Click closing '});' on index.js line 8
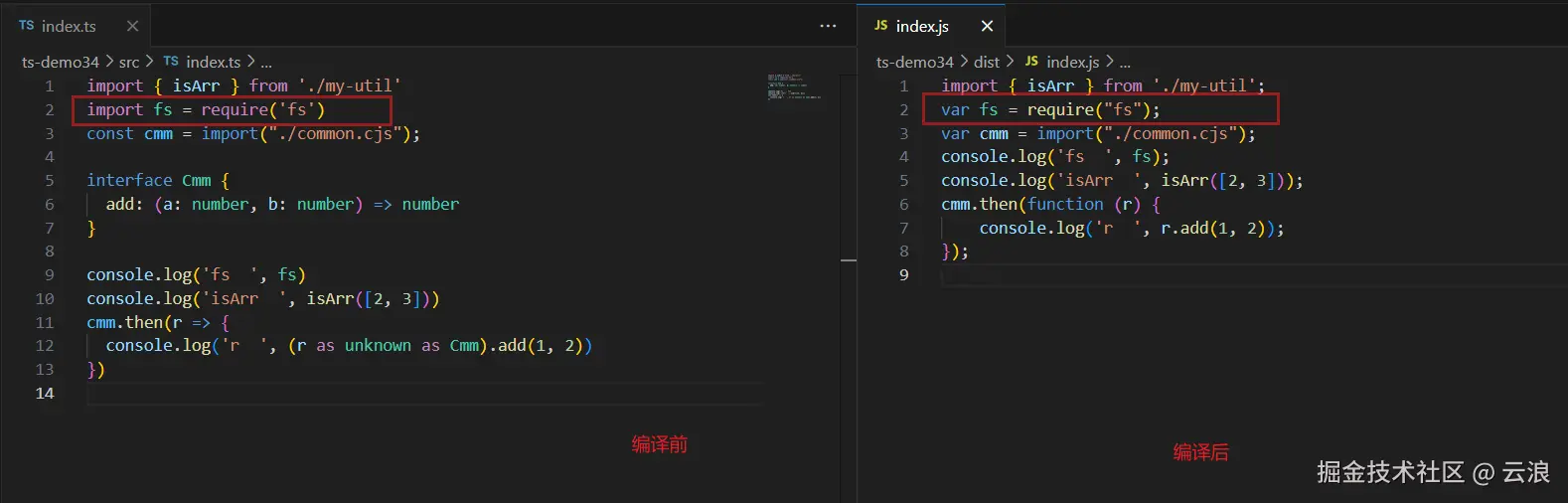This screenshot has height=503, width=1568. coord(955,251)
